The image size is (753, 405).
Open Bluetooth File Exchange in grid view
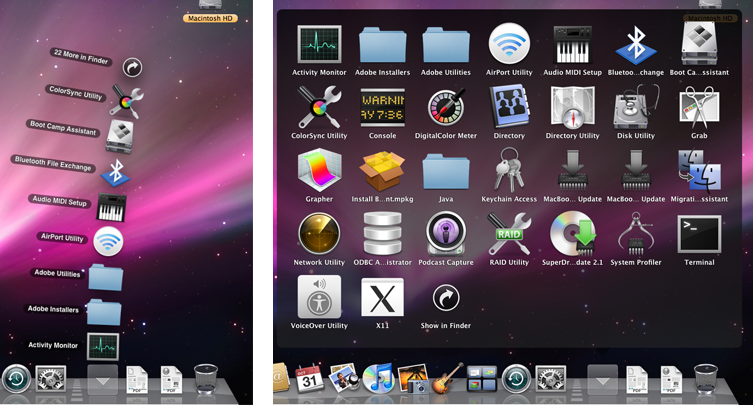636,45
